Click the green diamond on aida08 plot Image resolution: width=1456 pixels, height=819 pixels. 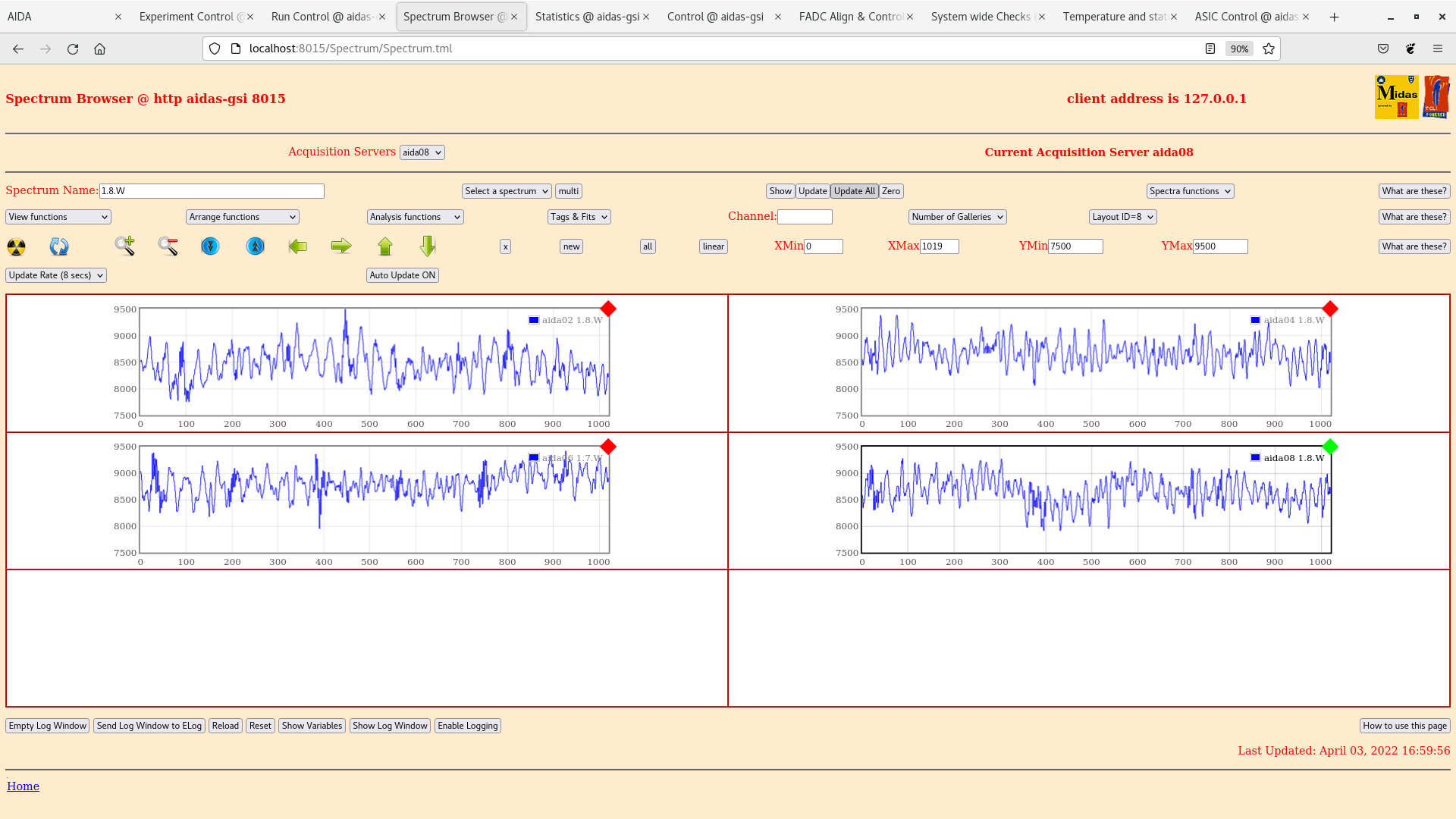pos(1330,447)
